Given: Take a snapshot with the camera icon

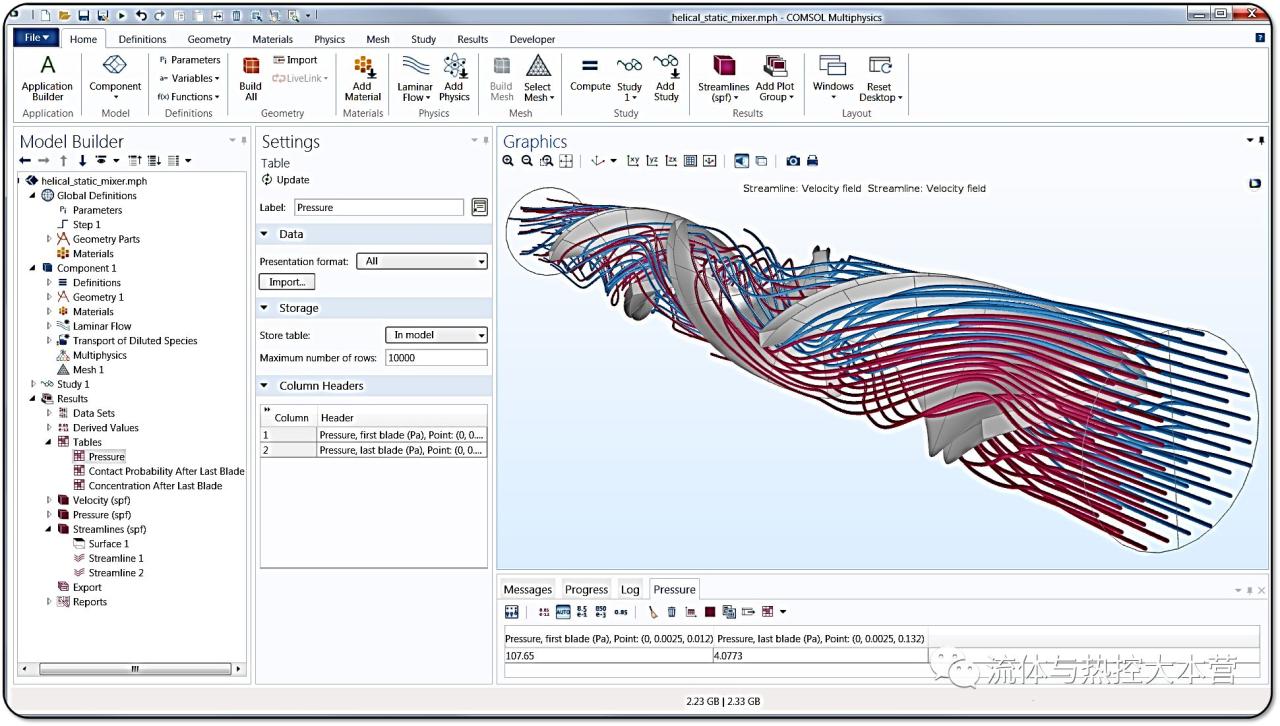Looking at the screenshot, I should (x=793, y=161).
